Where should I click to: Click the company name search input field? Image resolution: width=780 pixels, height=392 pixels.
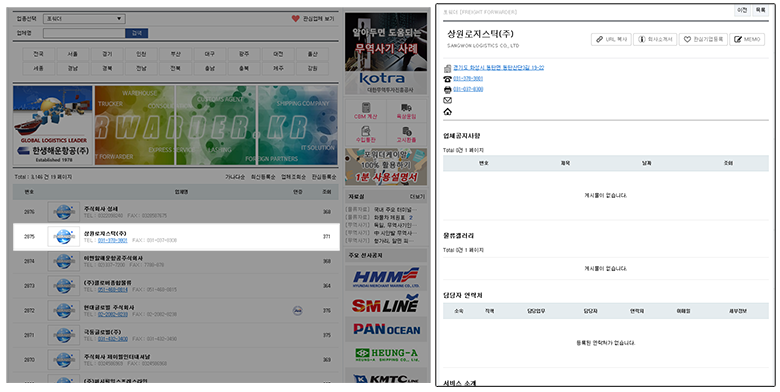pyautogui.click(x=84, y=33)
